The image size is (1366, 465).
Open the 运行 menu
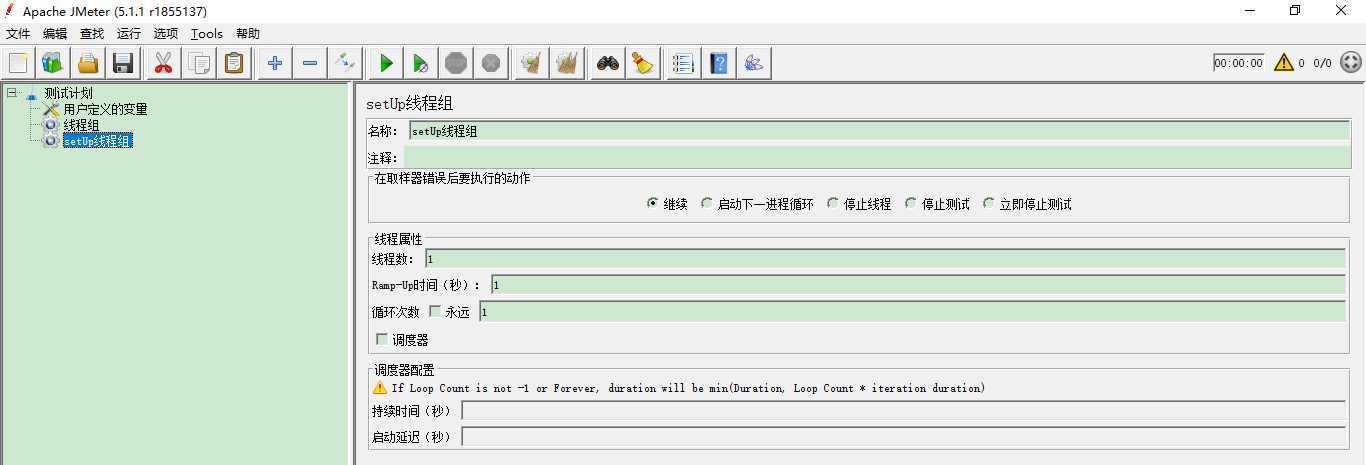(129, 34)
